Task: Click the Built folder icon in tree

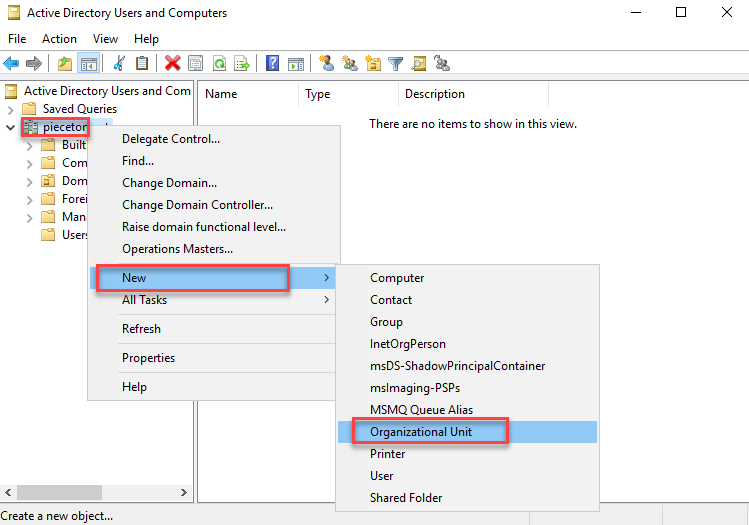Action: point(48,145)
